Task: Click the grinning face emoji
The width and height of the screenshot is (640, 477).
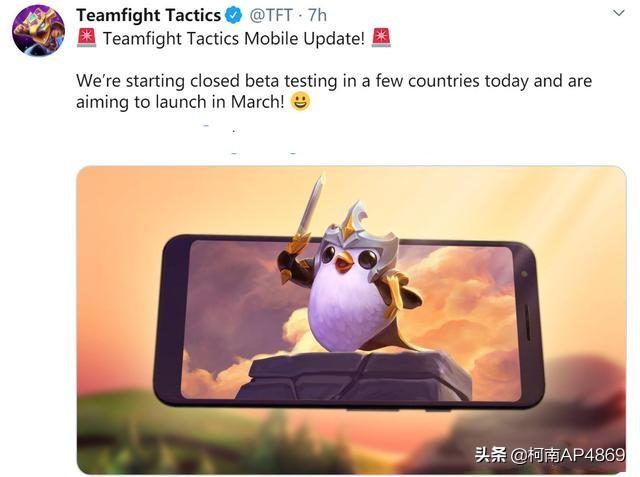Action: click(300, 102)
